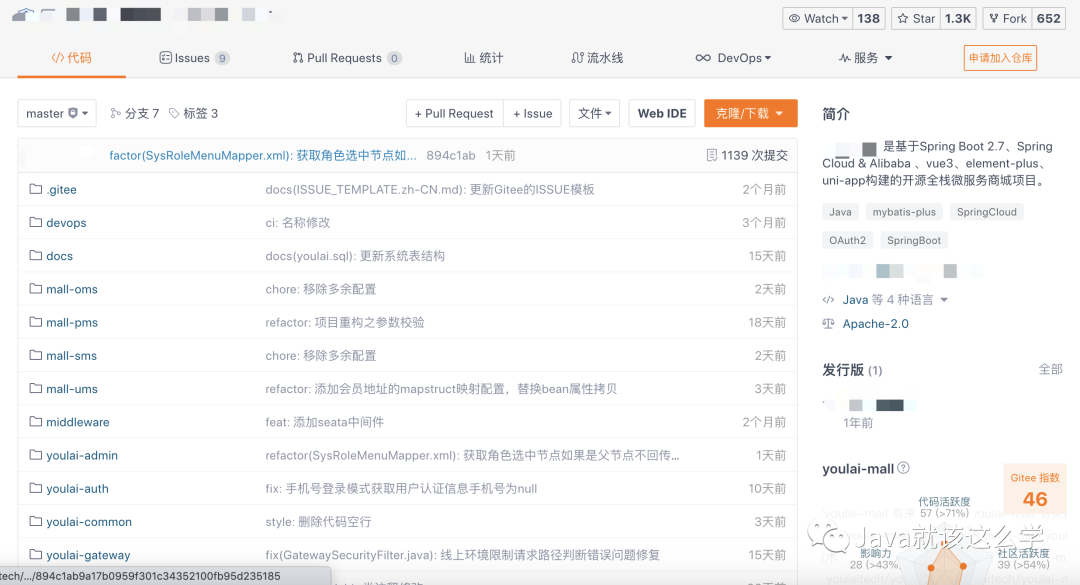Click the mall-oms folder icon
Image resolution: width=1080 pixels, height=585 pixels.
click(x=36, y=288)
